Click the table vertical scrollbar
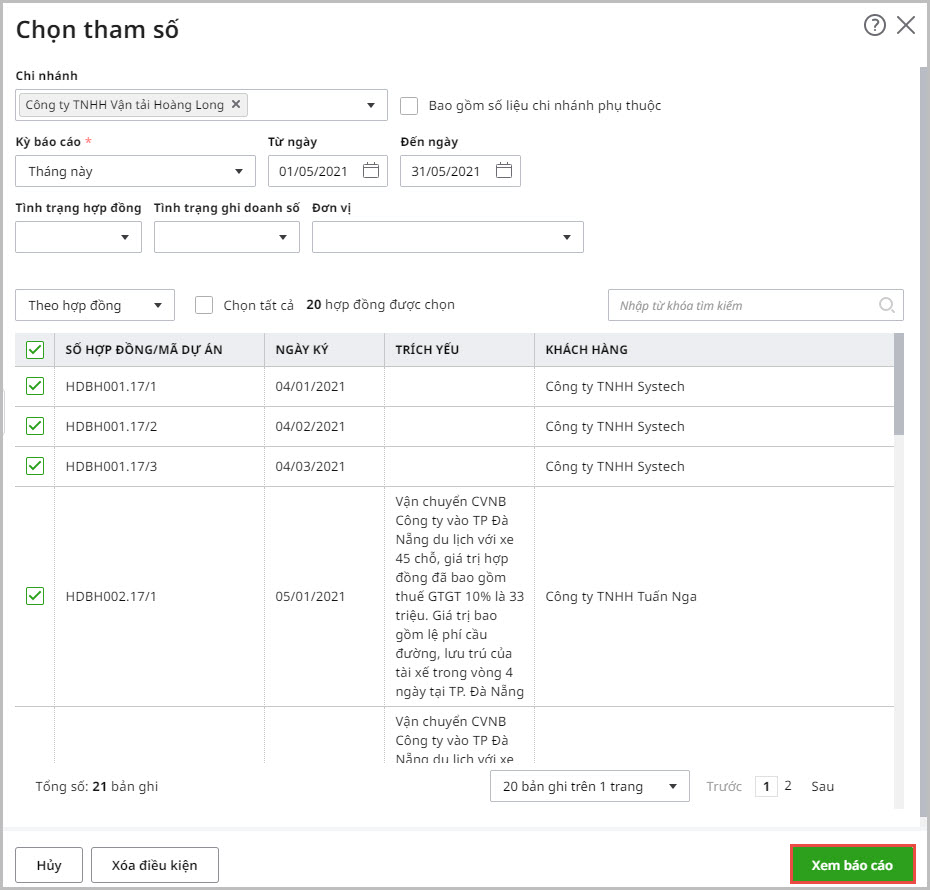This screenshot has width=930, height=890. [x=898, y=384]
